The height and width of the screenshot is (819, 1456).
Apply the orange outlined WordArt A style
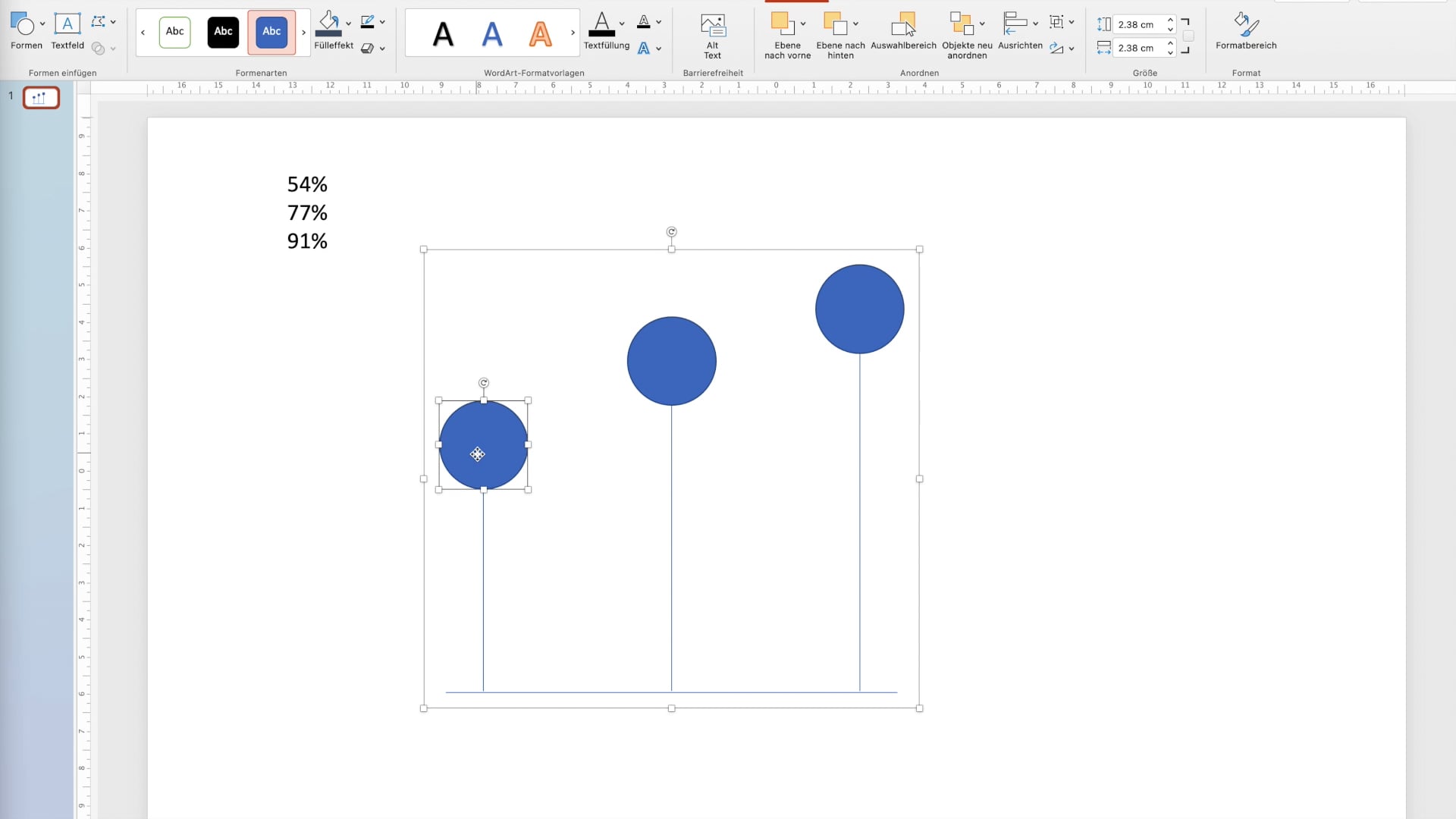[x=540, y=33]
